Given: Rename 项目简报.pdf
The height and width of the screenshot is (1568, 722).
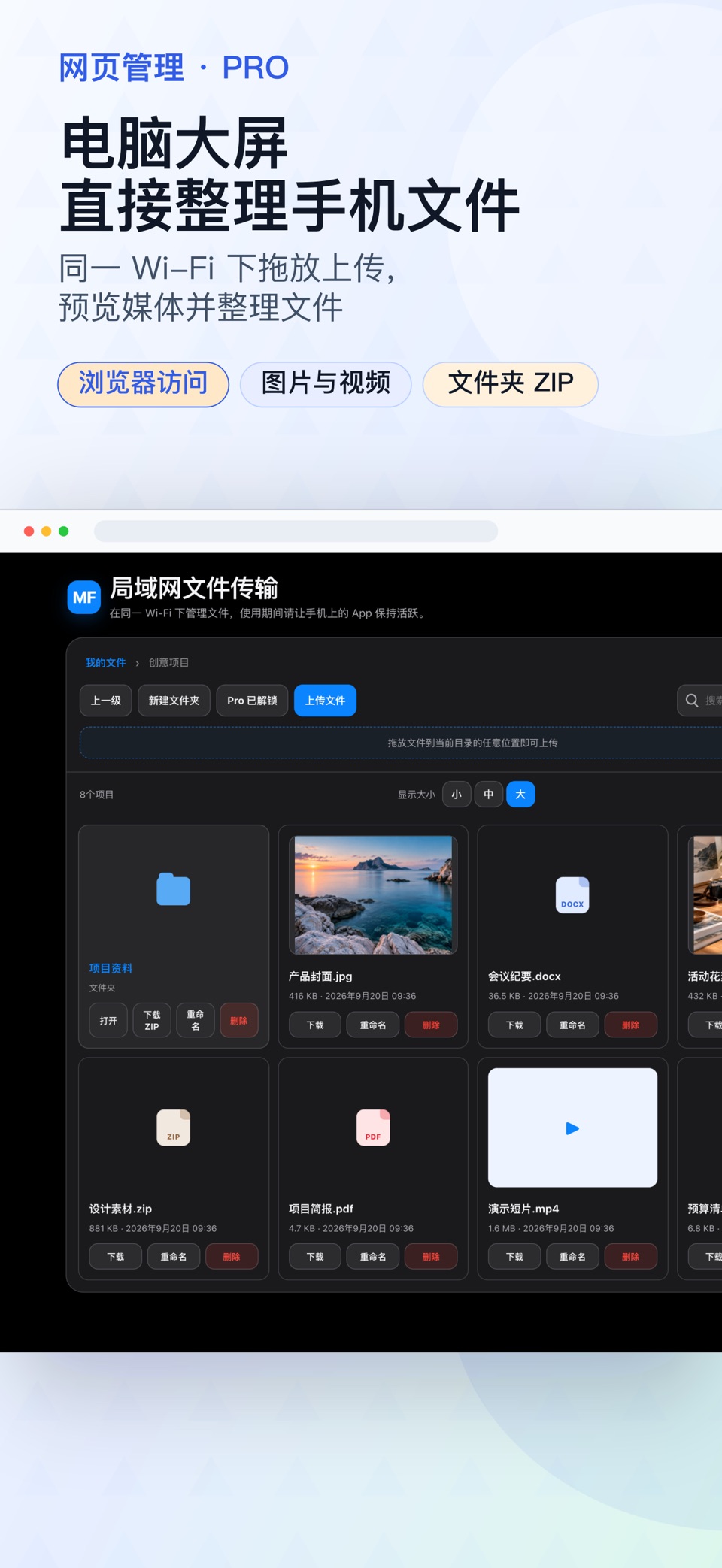Looking at the screenshot, I should (373, 1257).
